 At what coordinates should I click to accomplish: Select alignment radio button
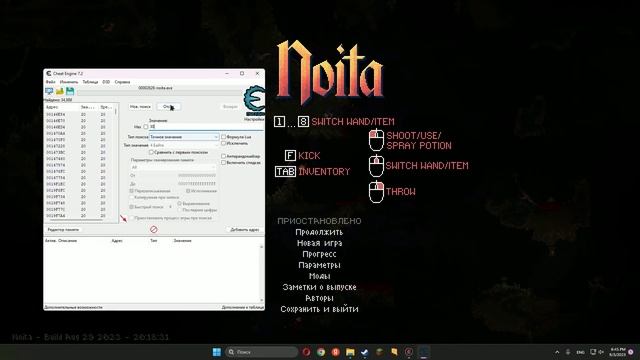180,203
